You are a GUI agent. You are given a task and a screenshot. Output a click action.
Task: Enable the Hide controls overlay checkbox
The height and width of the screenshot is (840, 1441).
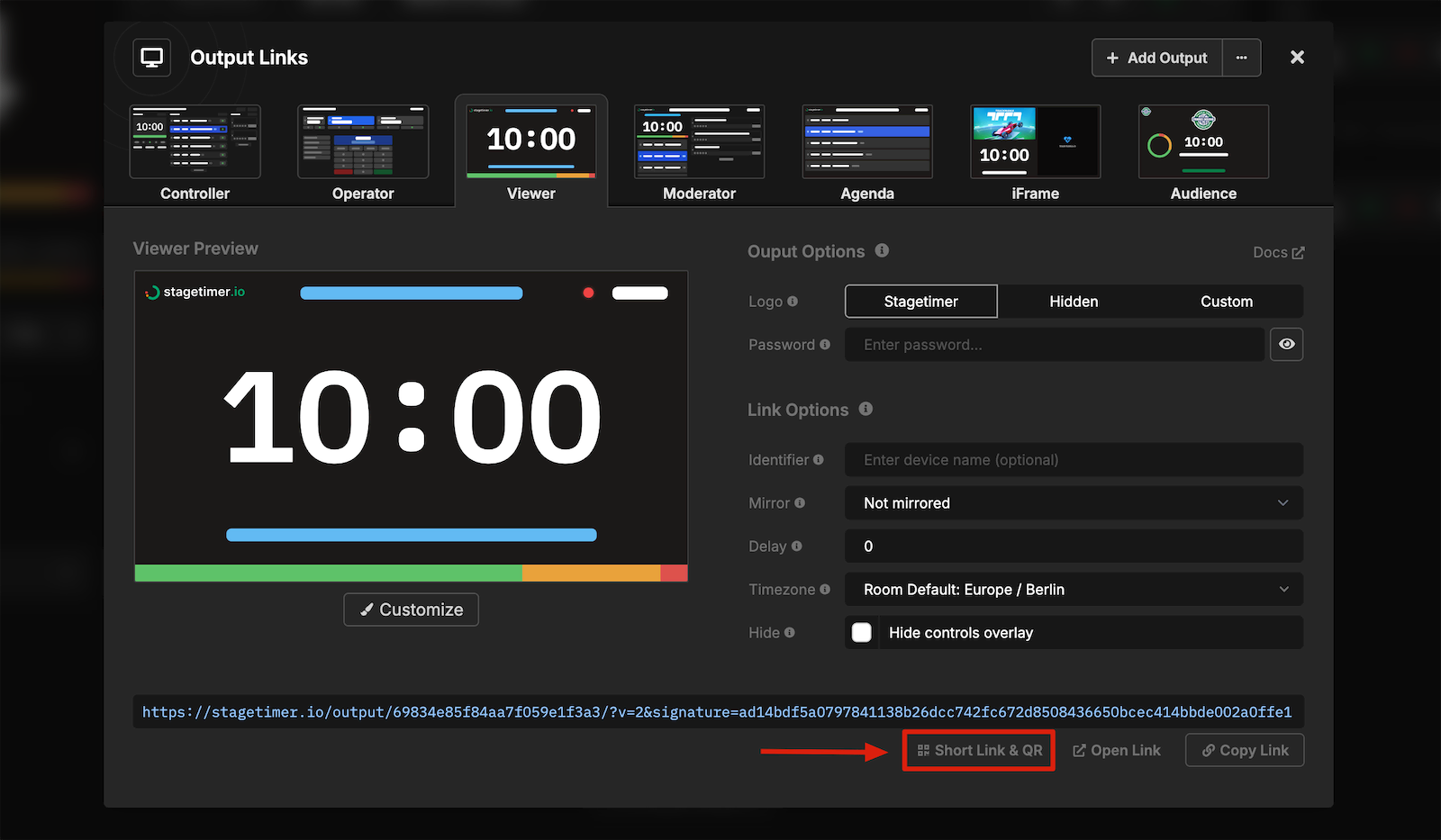861,632
